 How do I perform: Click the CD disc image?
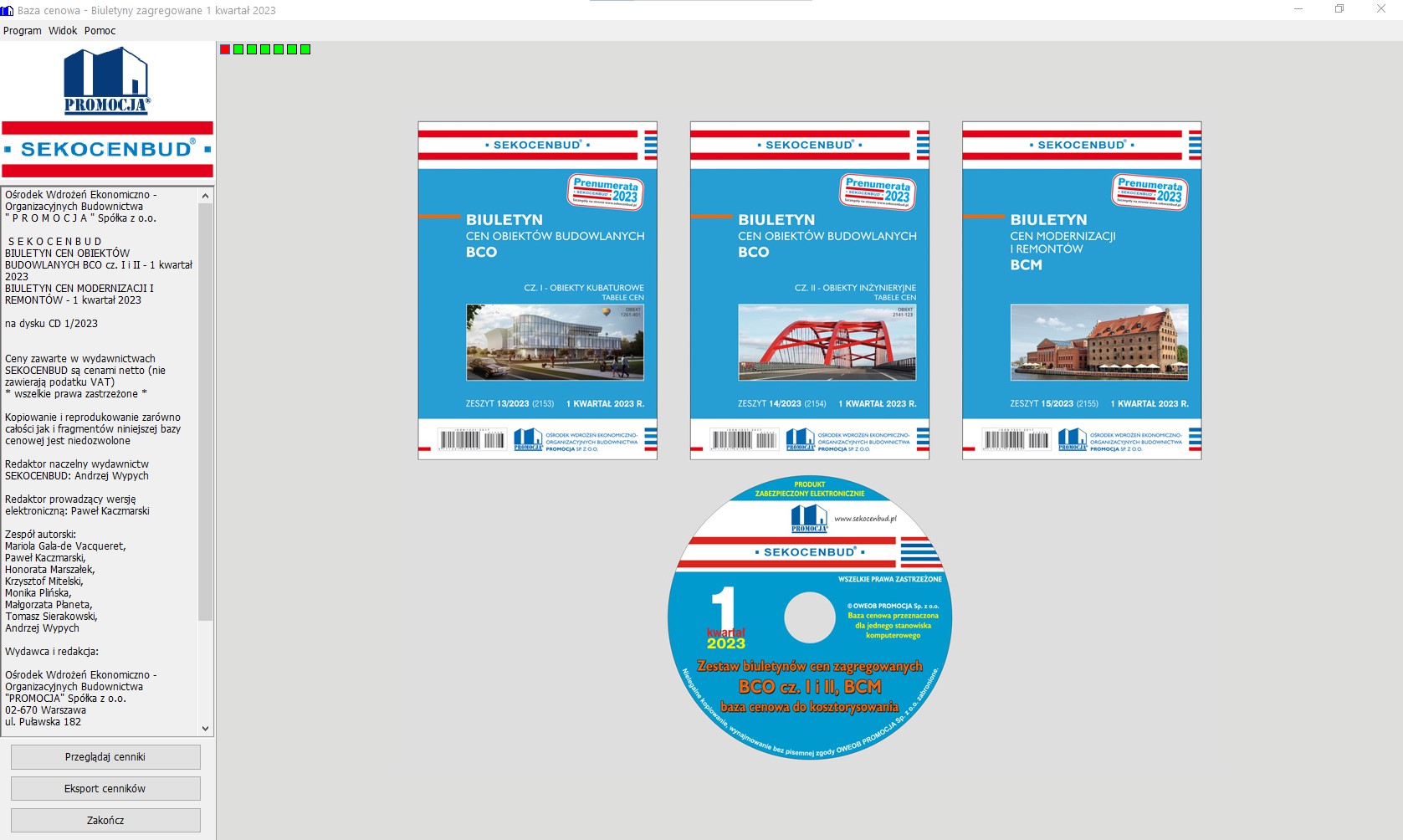(809, 618)
